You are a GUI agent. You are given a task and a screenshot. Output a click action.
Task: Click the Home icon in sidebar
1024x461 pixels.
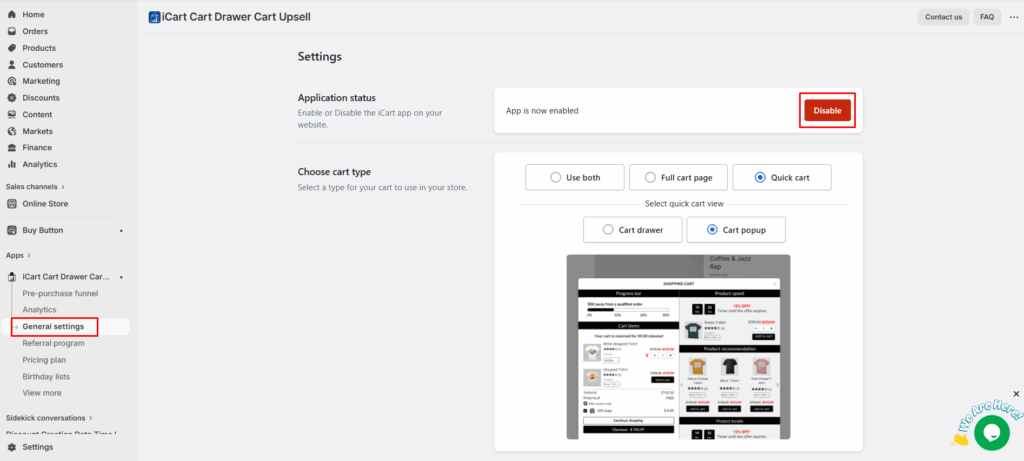click(12, 15)
